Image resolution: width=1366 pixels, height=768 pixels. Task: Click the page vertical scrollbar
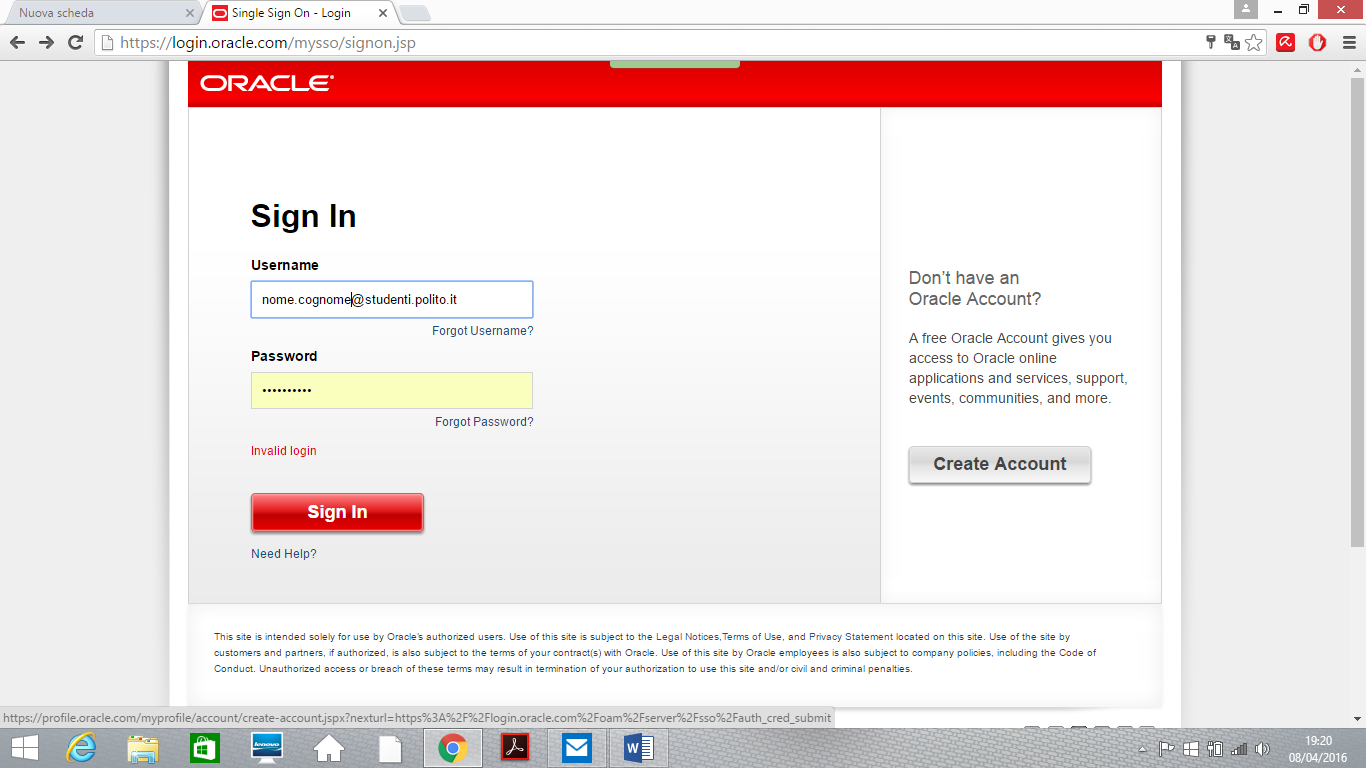[x=1357, y=312]
